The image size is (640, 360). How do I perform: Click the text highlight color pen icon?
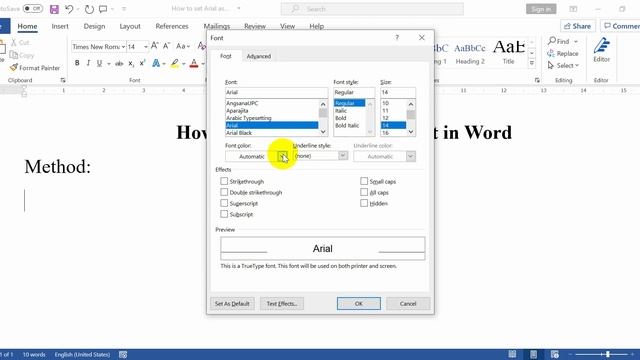(x=175, y=63)
